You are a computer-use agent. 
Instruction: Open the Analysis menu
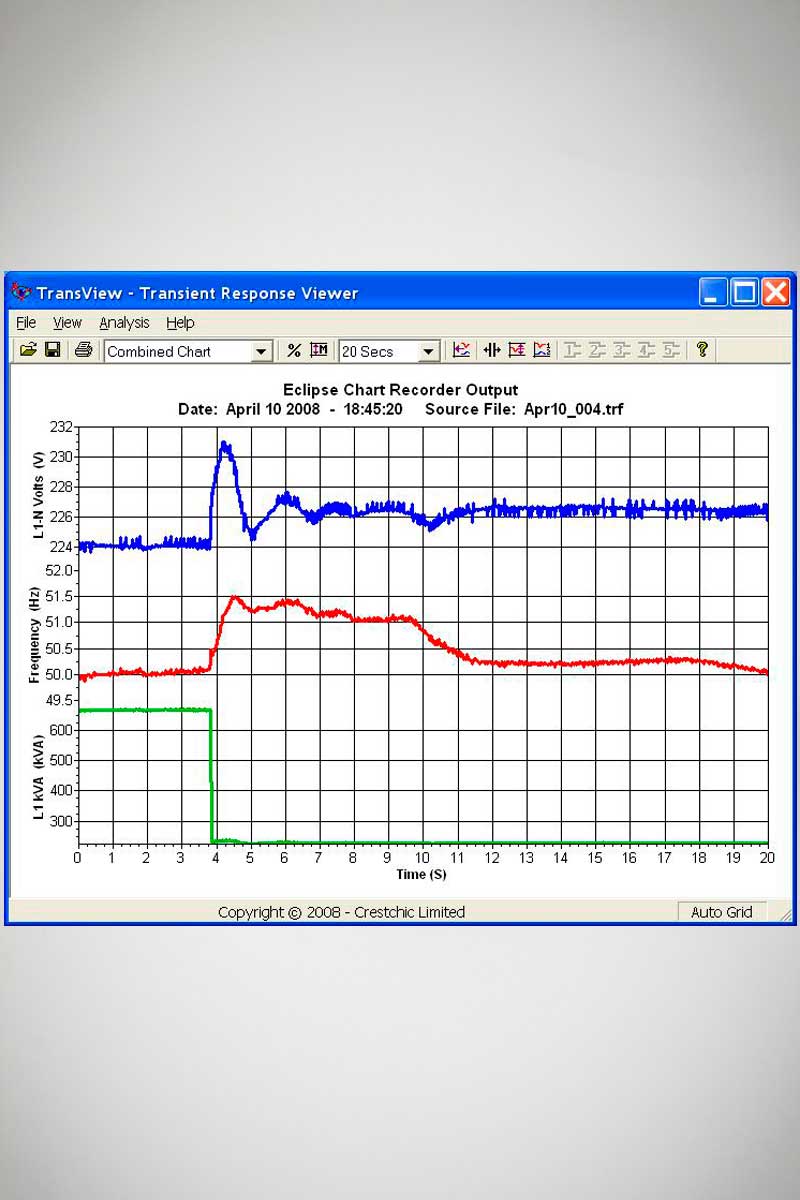pyautogui.click(x=124, y=322)
